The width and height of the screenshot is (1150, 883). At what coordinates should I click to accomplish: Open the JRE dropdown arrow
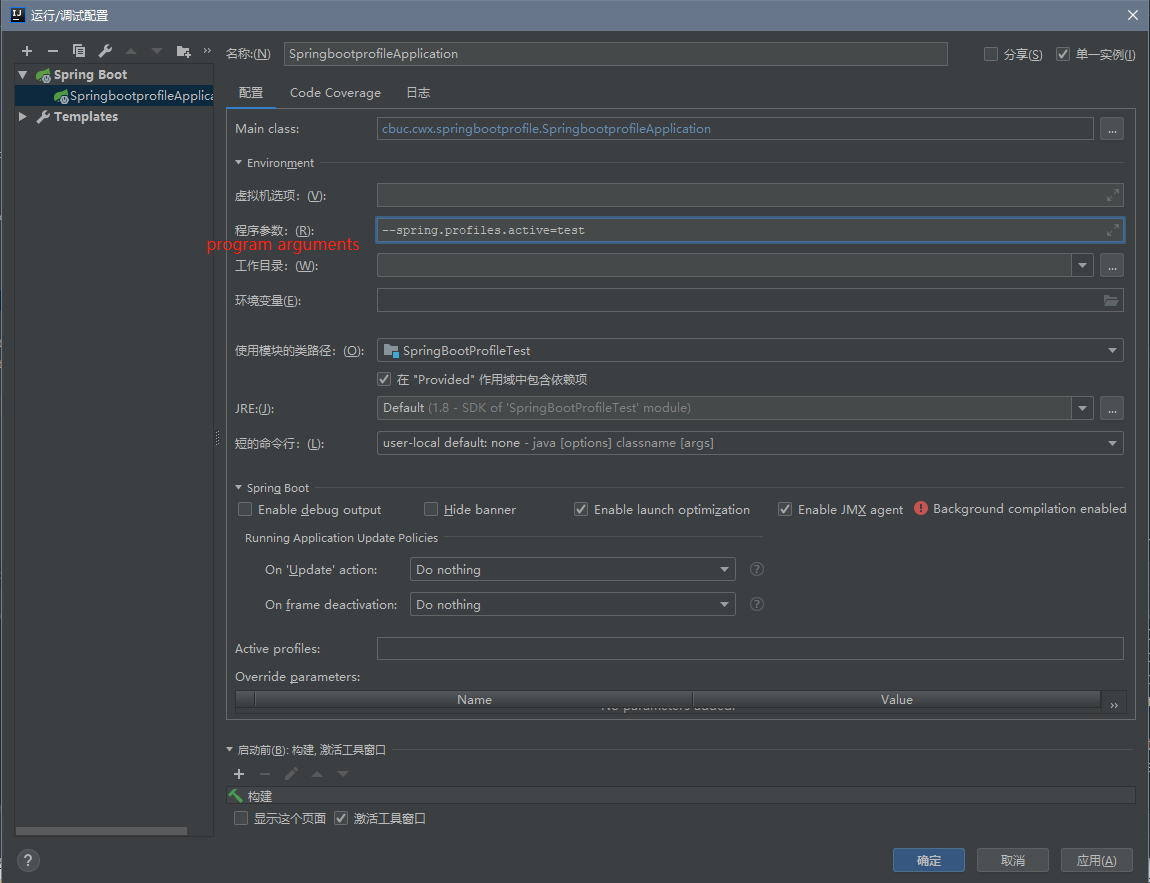[1083, 408]
